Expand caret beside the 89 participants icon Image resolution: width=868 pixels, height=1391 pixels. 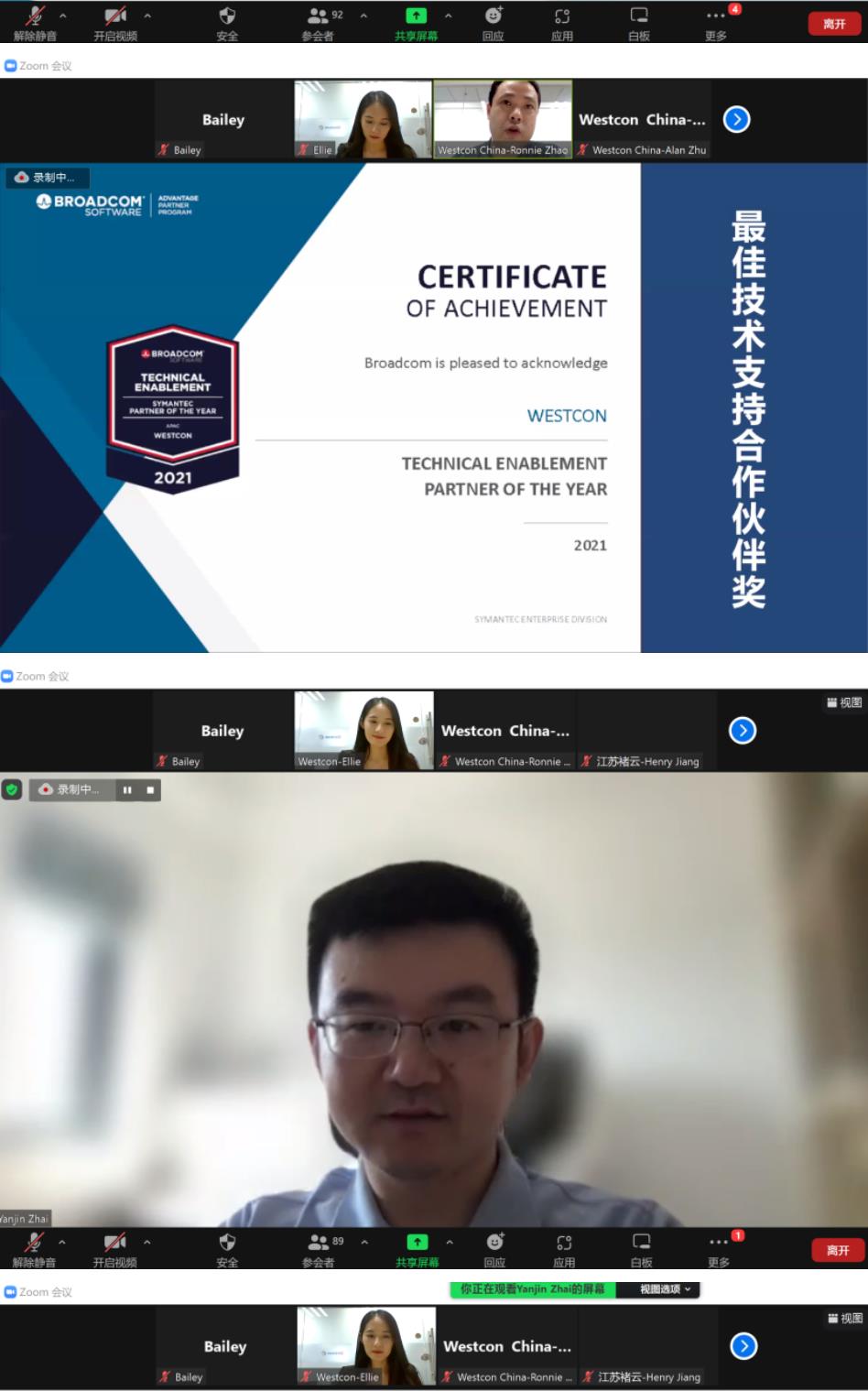tap(364, 1242)
